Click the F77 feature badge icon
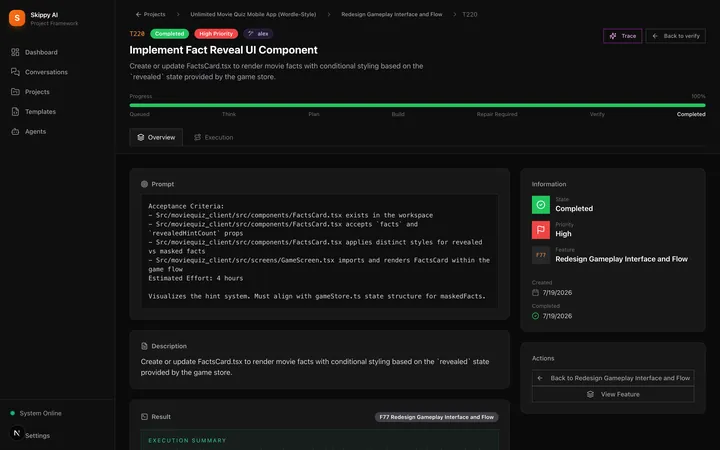The image size is (720, 450). [540, 255]
